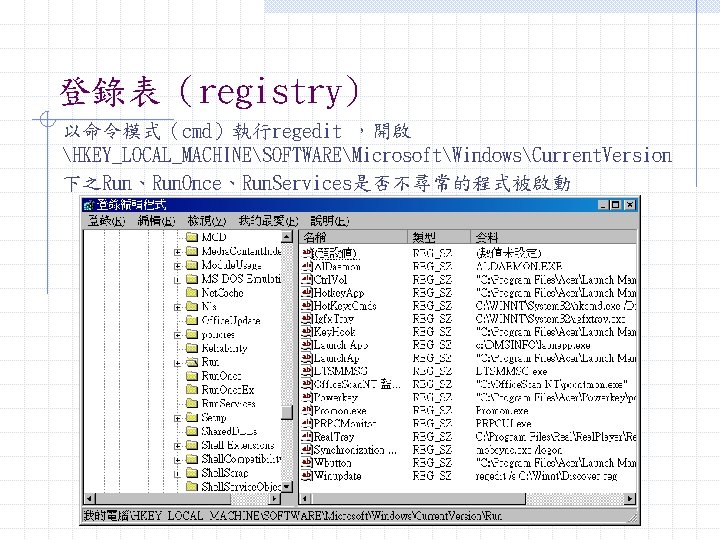Open the 檢視 menu
This screenshot has width=720, height=540.
click(207, 221)
